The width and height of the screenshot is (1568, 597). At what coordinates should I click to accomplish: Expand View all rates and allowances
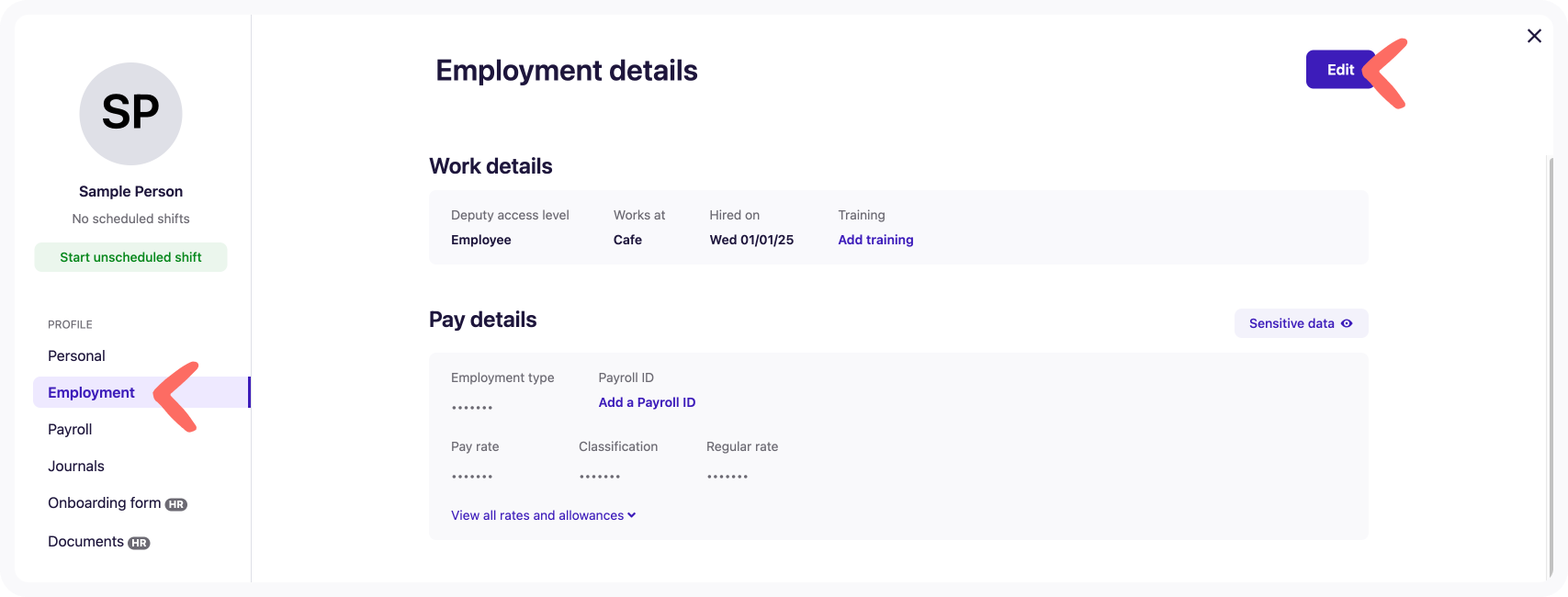point(543,515)
